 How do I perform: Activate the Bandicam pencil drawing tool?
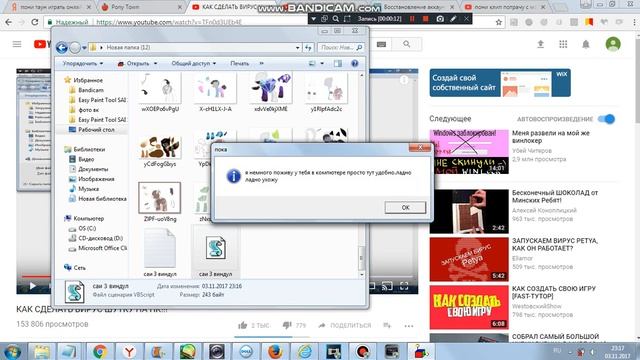coord(453,19)
